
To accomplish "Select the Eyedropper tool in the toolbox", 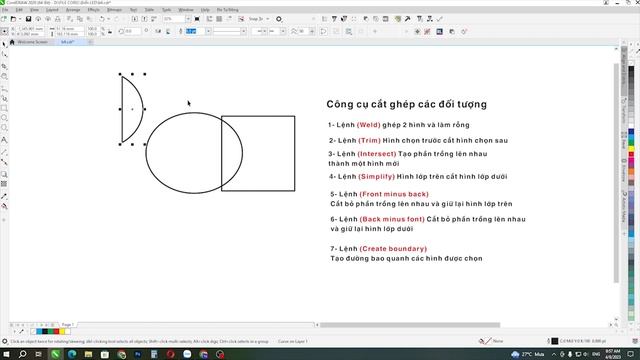I will coord(4,196).
